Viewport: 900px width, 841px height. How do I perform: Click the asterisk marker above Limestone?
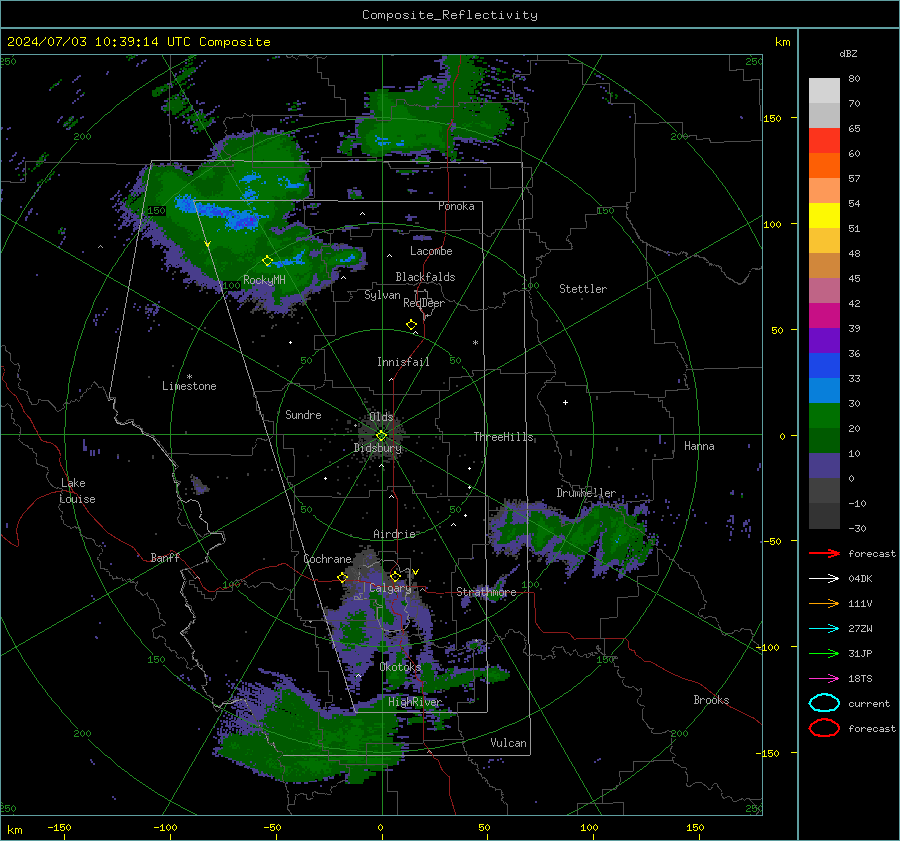[189, 377]
